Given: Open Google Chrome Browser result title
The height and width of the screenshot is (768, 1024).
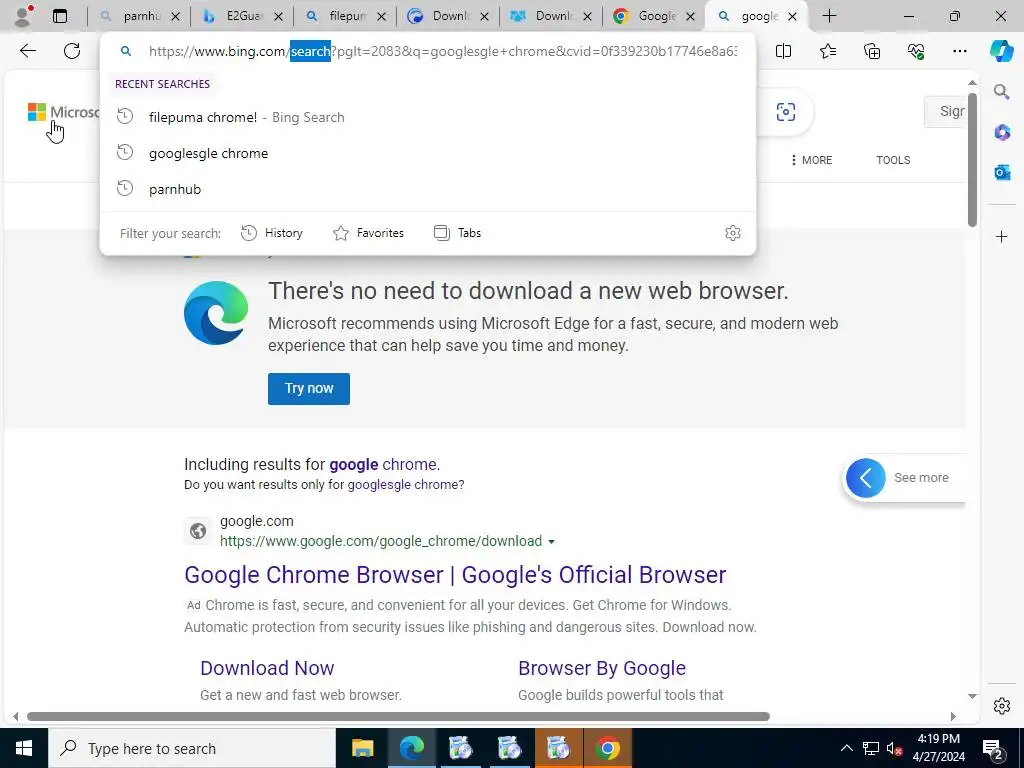Looking at the screenshot, I should (455, 575).
